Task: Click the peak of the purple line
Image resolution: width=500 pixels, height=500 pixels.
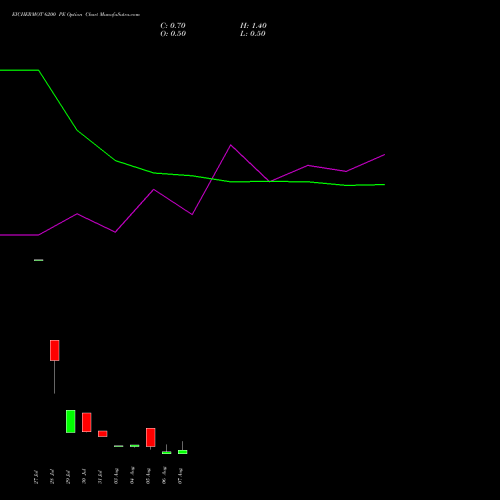Action: [231, 145]
